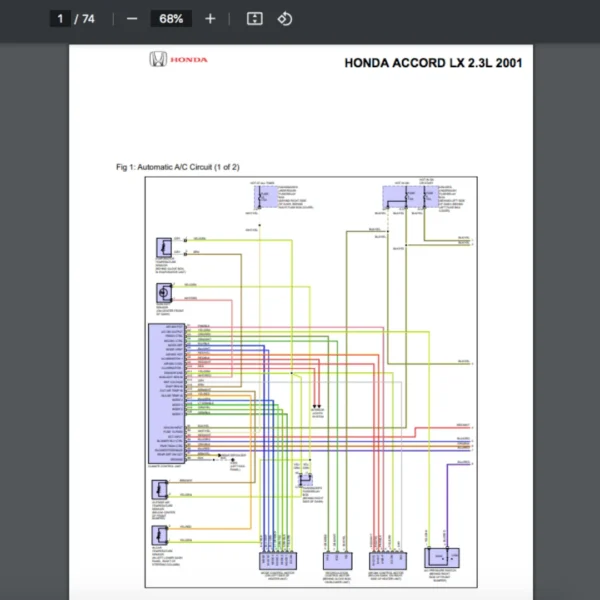Zoom out with the minus icon
This screenshot has height=600, width=600.
pos(132,19)
